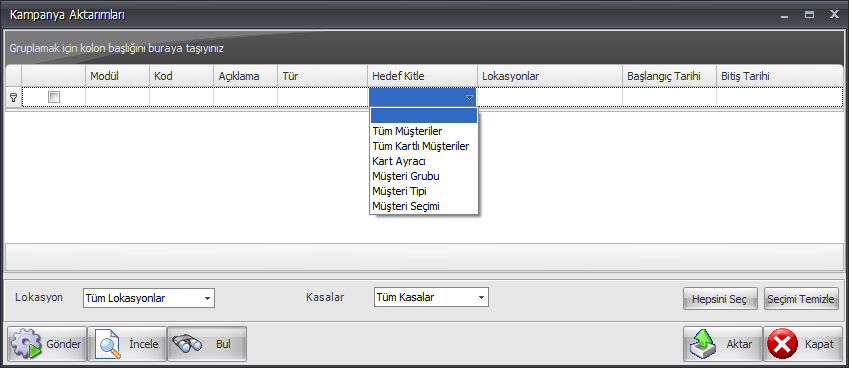Viewport: 849px width, 368px height.
Task: Sort by the Modül column header
Action: tap(117, 76)
